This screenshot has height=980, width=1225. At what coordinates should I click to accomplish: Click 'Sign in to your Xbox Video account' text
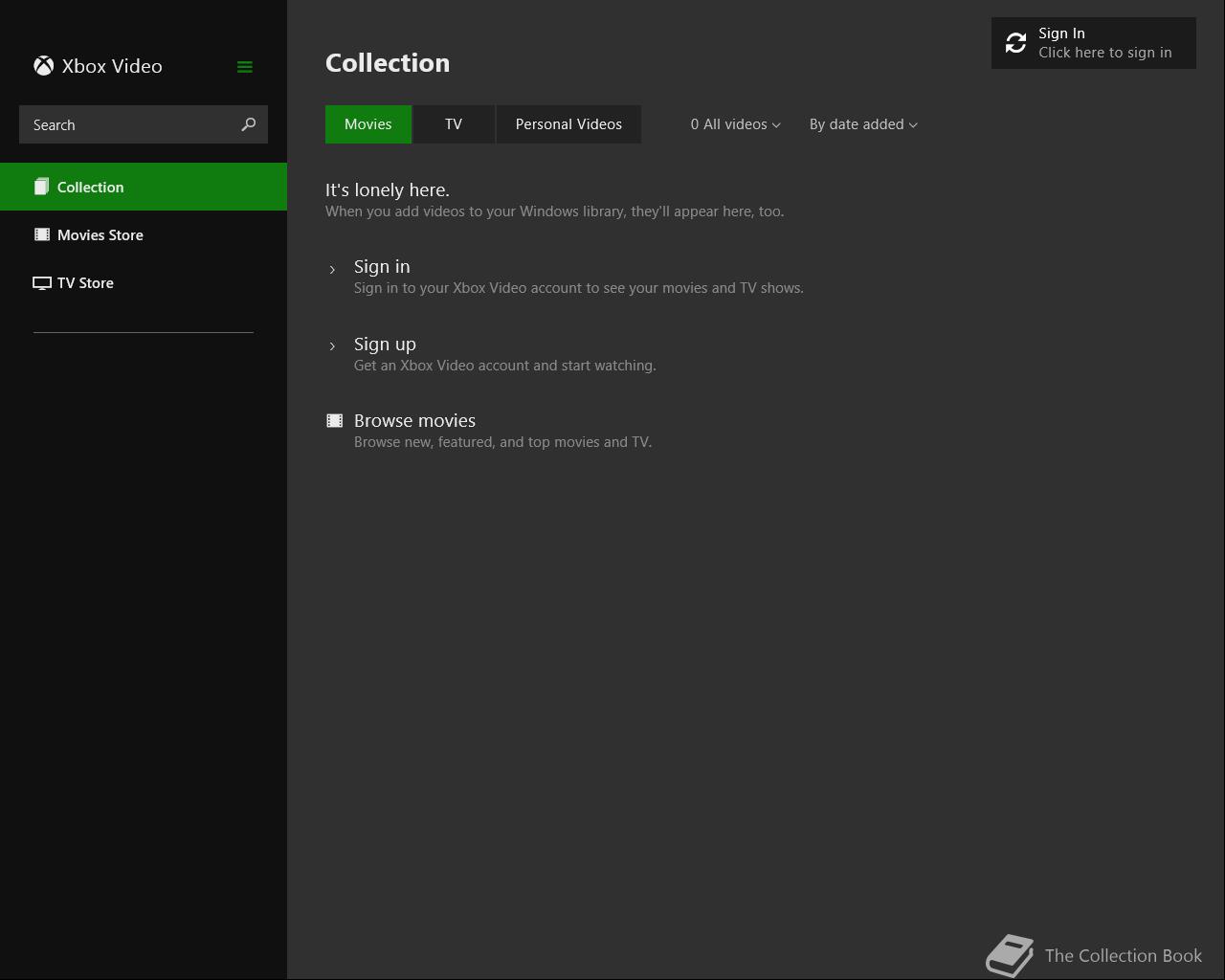578,288
